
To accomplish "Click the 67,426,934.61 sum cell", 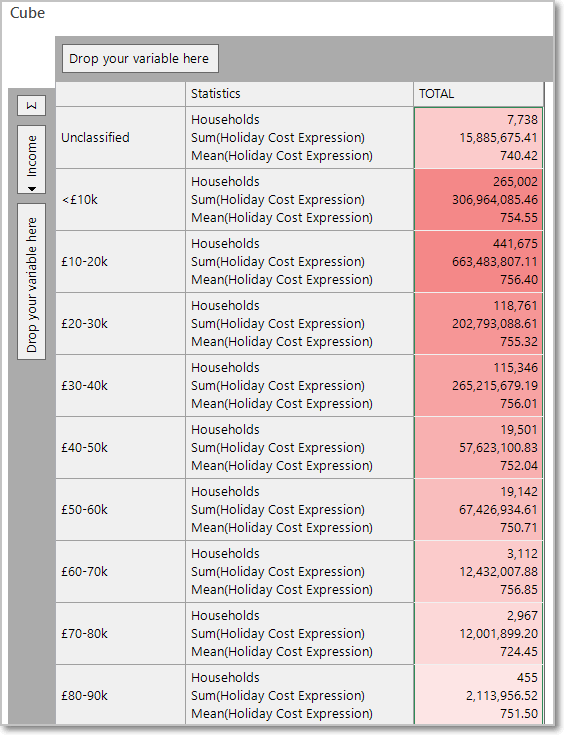I will tap(498, 510).
